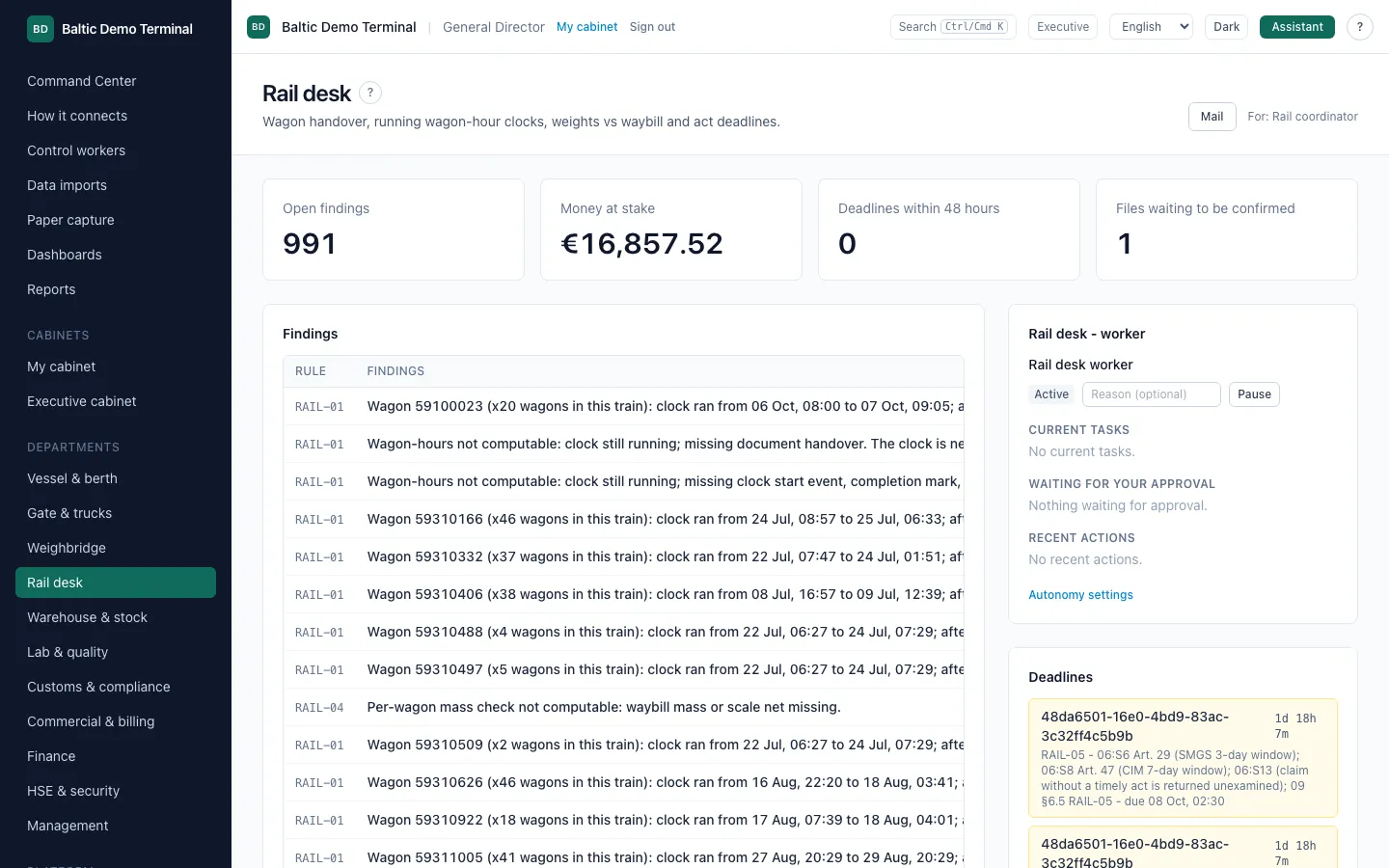Select Weighbridge in the sidebar

116,548
